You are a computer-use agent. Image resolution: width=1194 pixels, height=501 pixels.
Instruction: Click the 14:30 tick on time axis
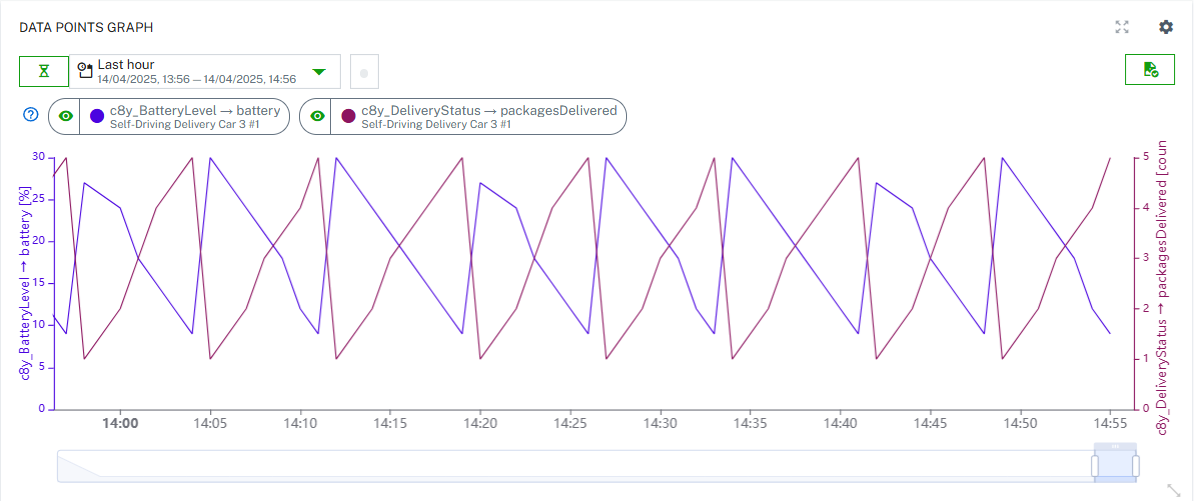click(660, 424)
